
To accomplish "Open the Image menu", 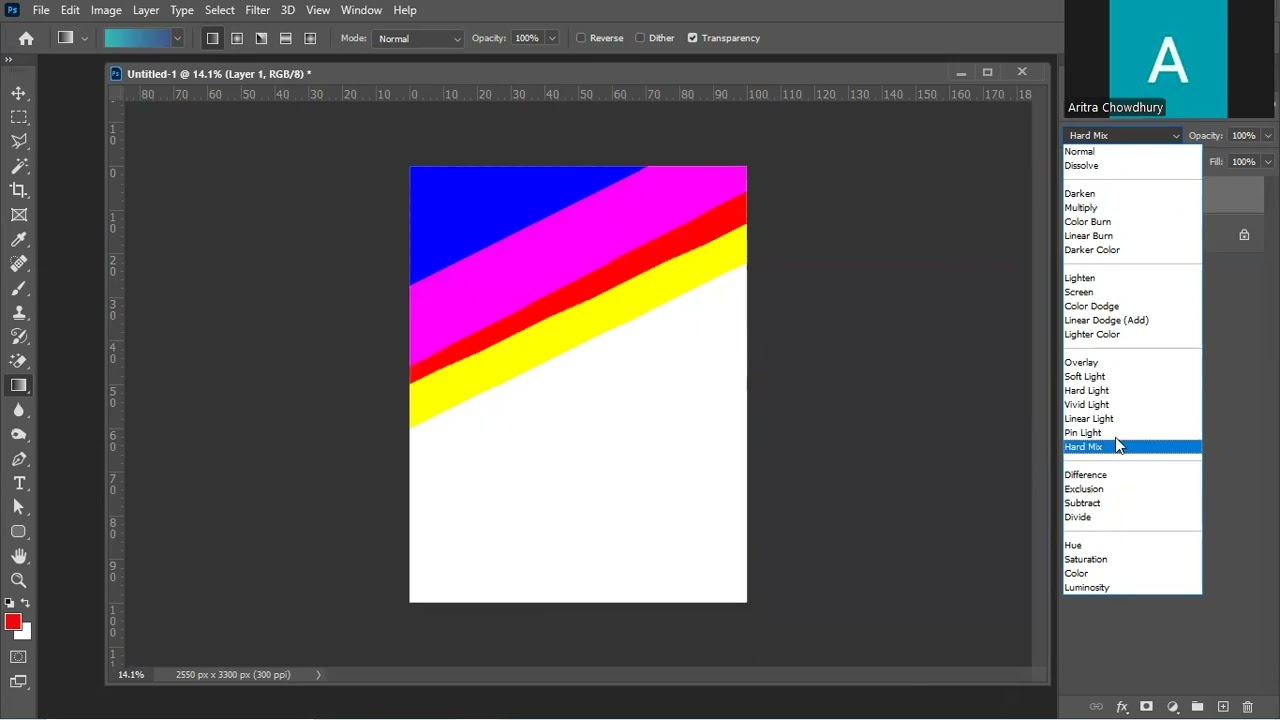I will click(x=106, y=10).
